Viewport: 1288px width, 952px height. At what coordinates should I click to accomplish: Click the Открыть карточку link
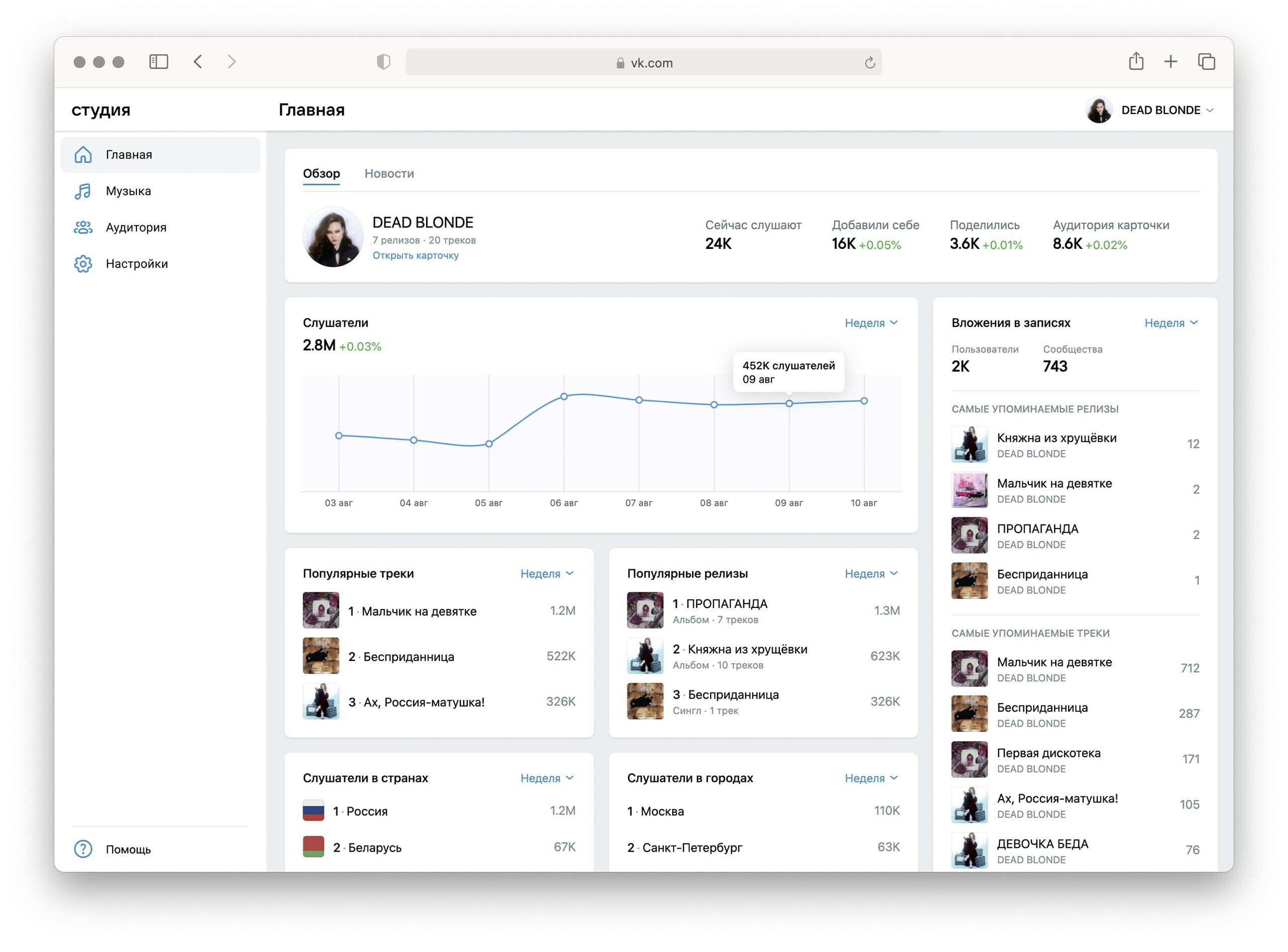coord(416,255)
